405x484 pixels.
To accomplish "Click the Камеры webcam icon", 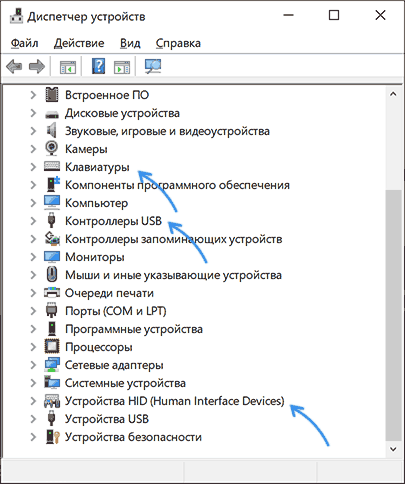I will pyautogui.click(x=52, y=149).
